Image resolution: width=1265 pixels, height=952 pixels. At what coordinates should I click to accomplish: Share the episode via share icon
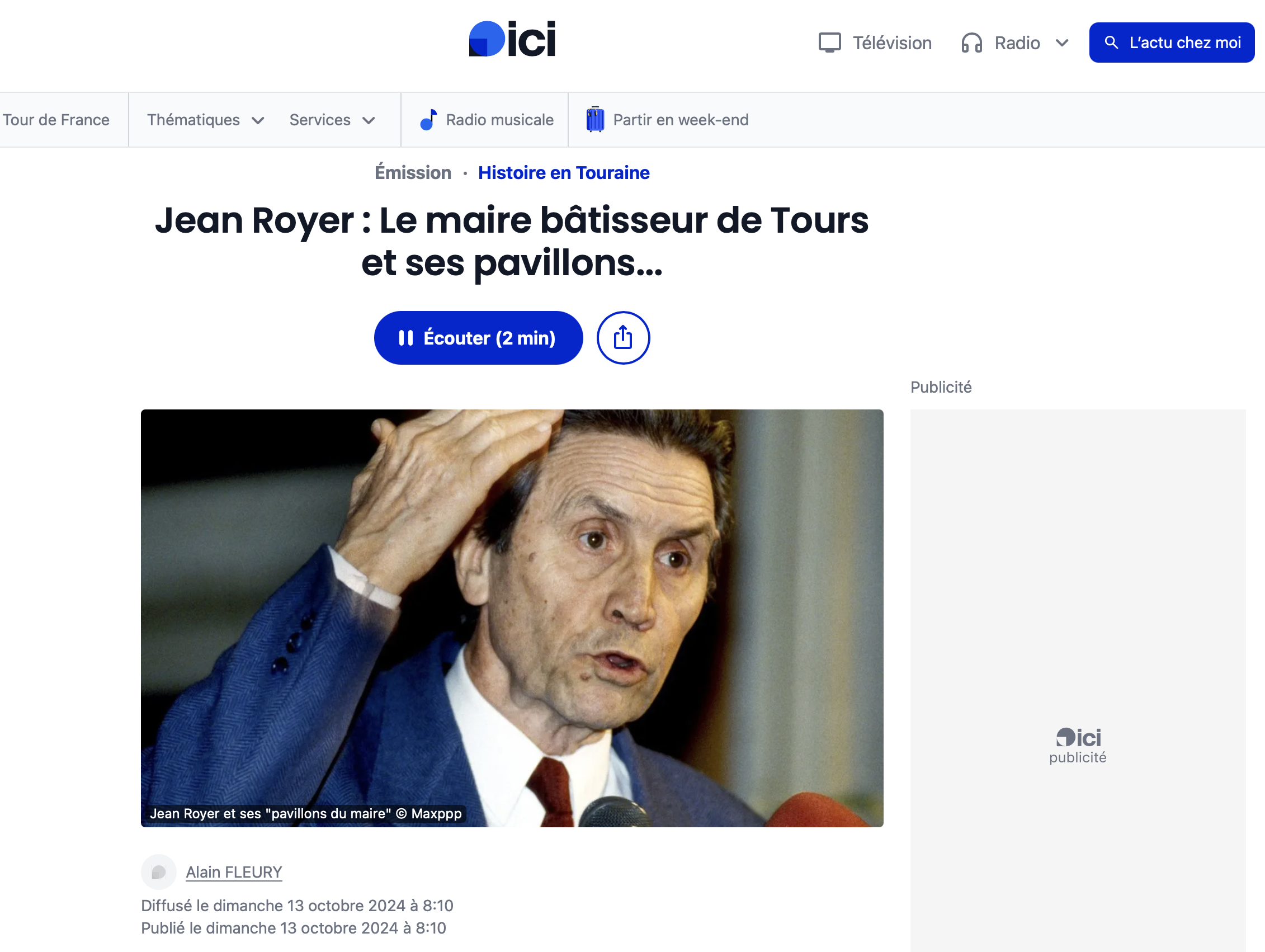(623, 337)
